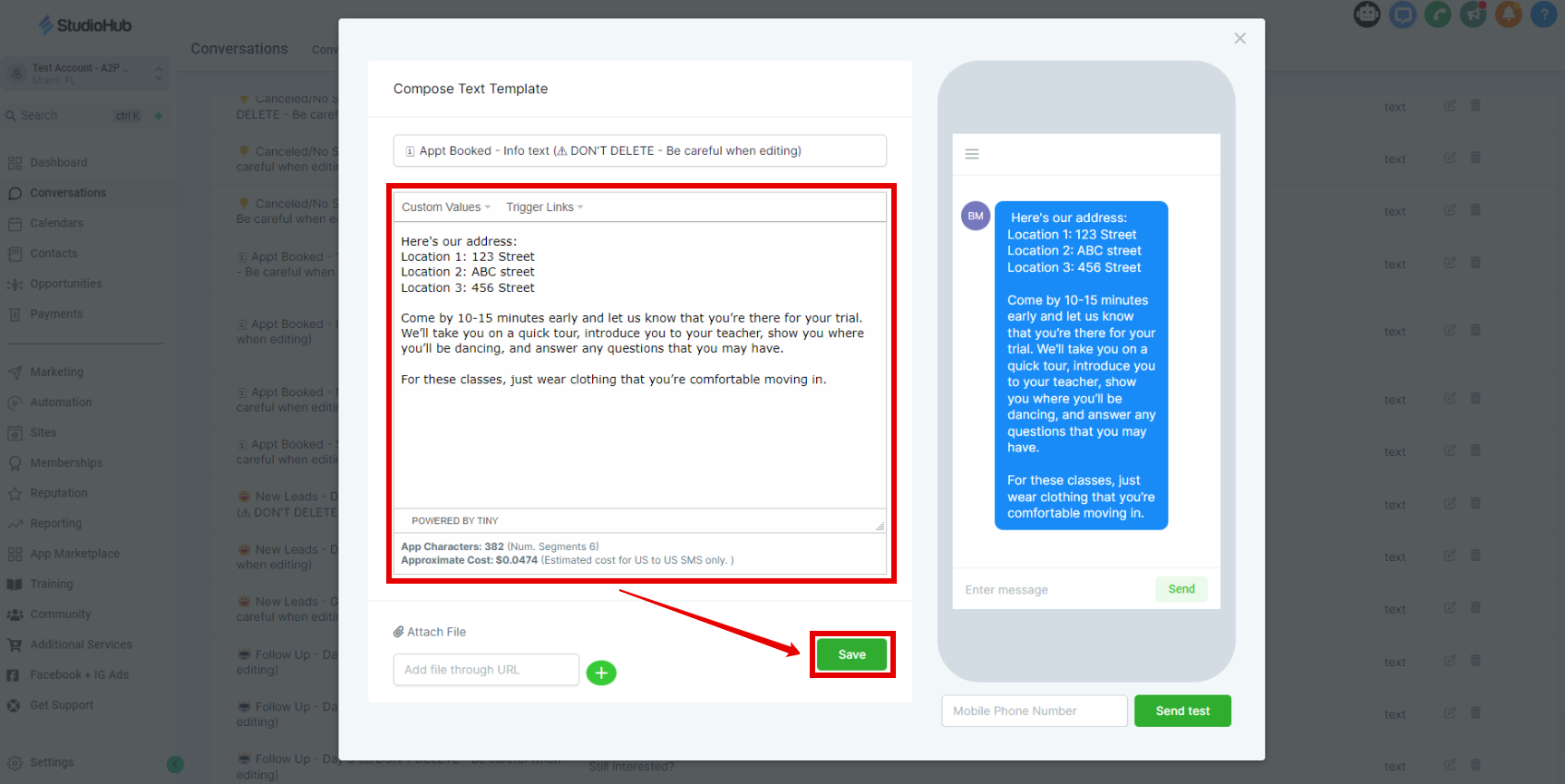
Task: Click the Send test button
Action: (x=1182, y=711)
